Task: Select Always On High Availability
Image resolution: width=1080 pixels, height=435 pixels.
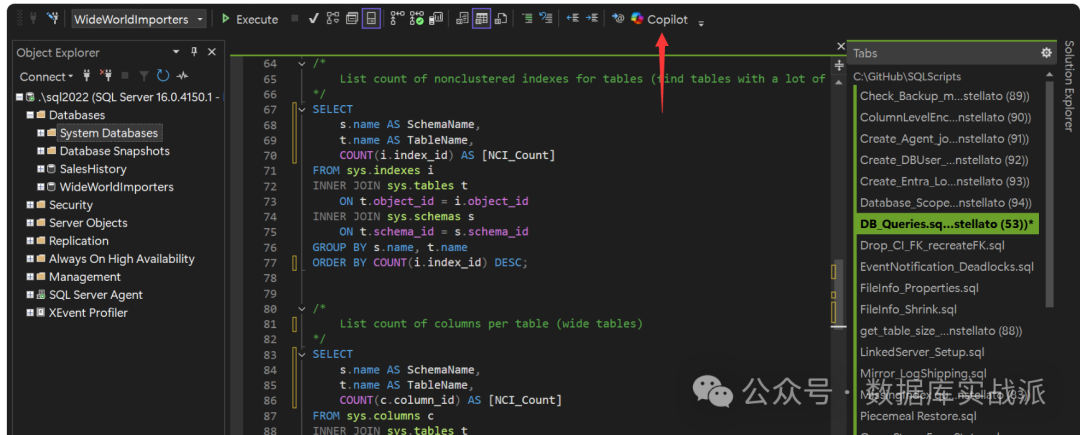Action: pyautogui.click(x=121, y=259)
